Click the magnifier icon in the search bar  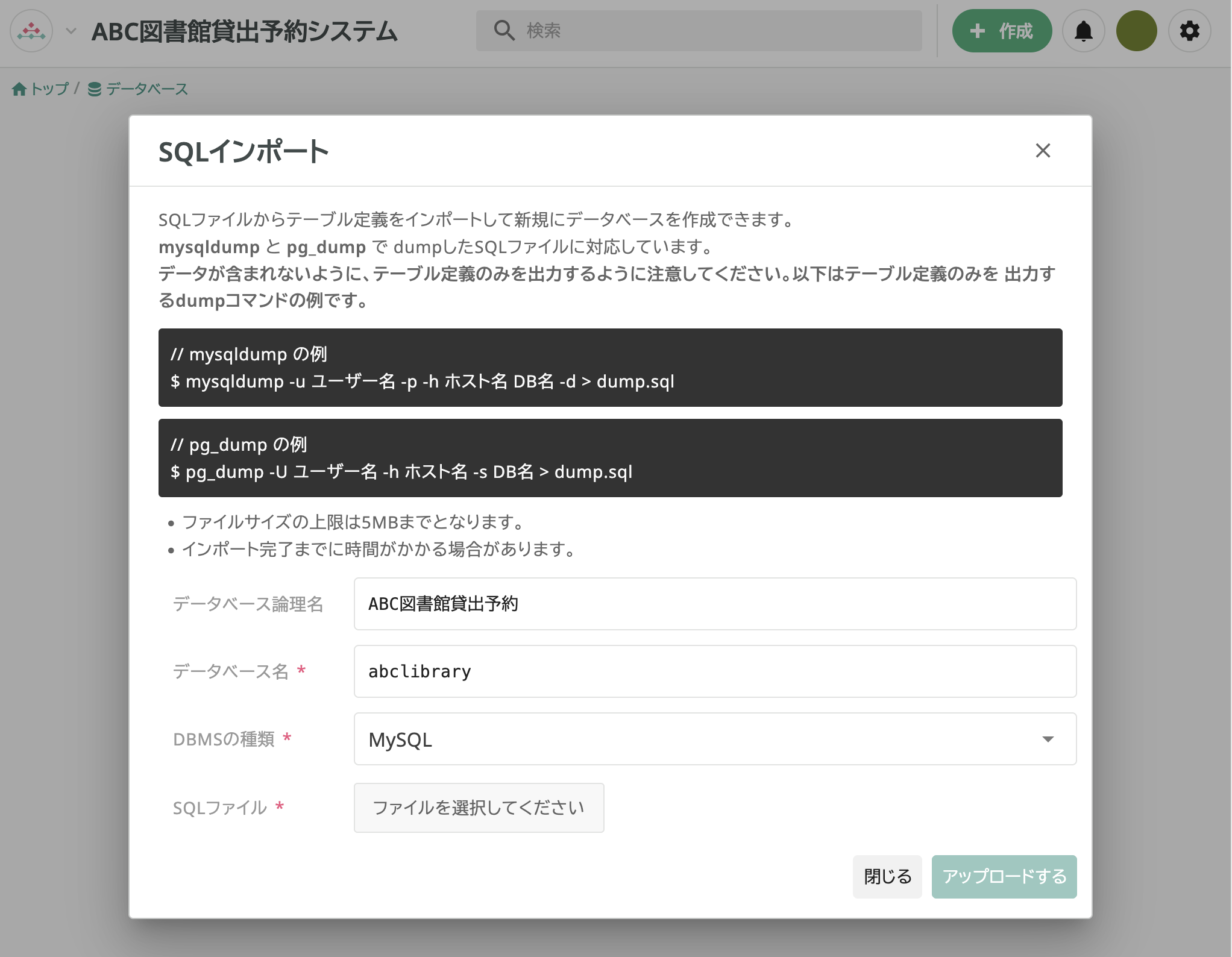(503, 30)
